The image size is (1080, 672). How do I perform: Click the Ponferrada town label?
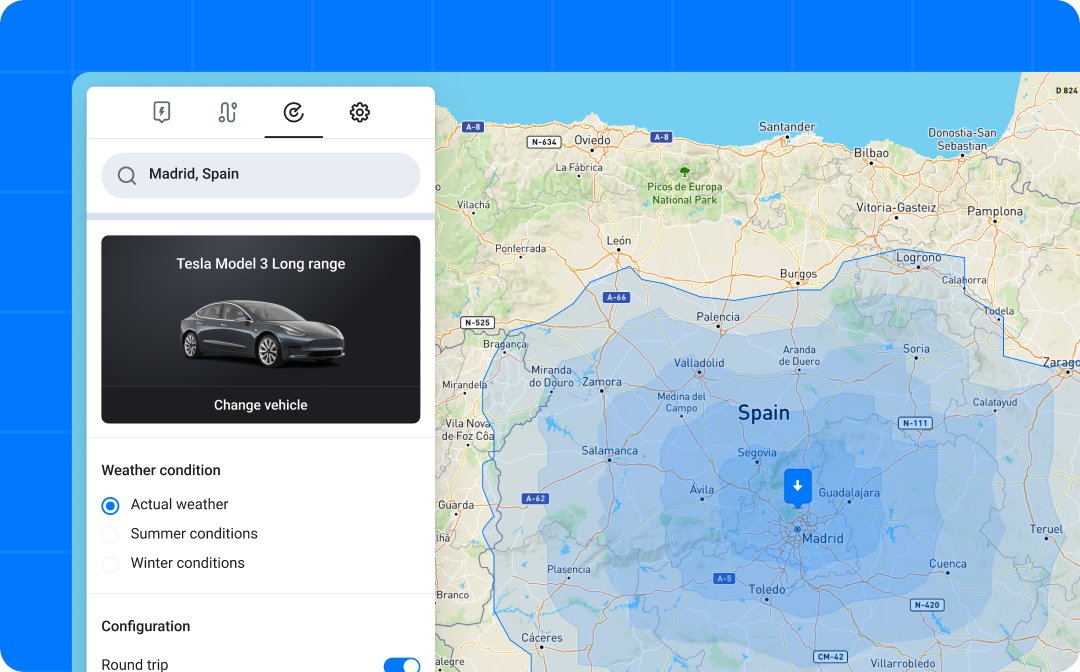coord(521,249)
